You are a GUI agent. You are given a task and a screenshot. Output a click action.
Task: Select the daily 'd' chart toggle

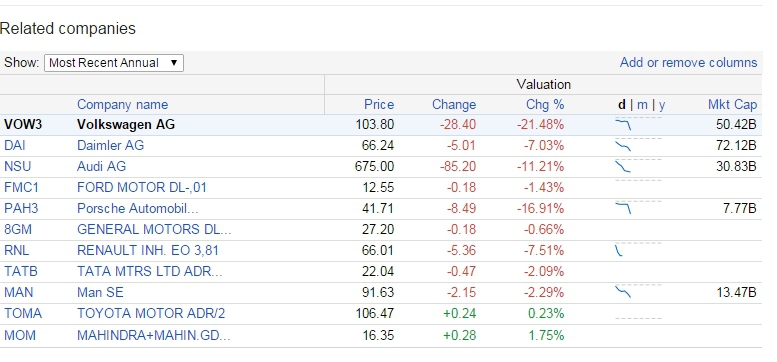[622, 104]
